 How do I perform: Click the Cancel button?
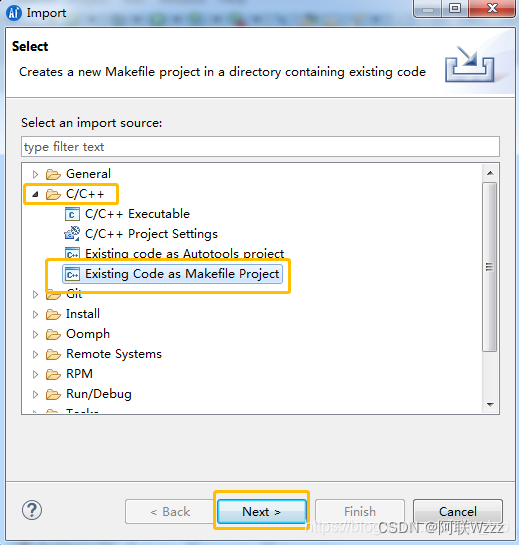point(458,512)
